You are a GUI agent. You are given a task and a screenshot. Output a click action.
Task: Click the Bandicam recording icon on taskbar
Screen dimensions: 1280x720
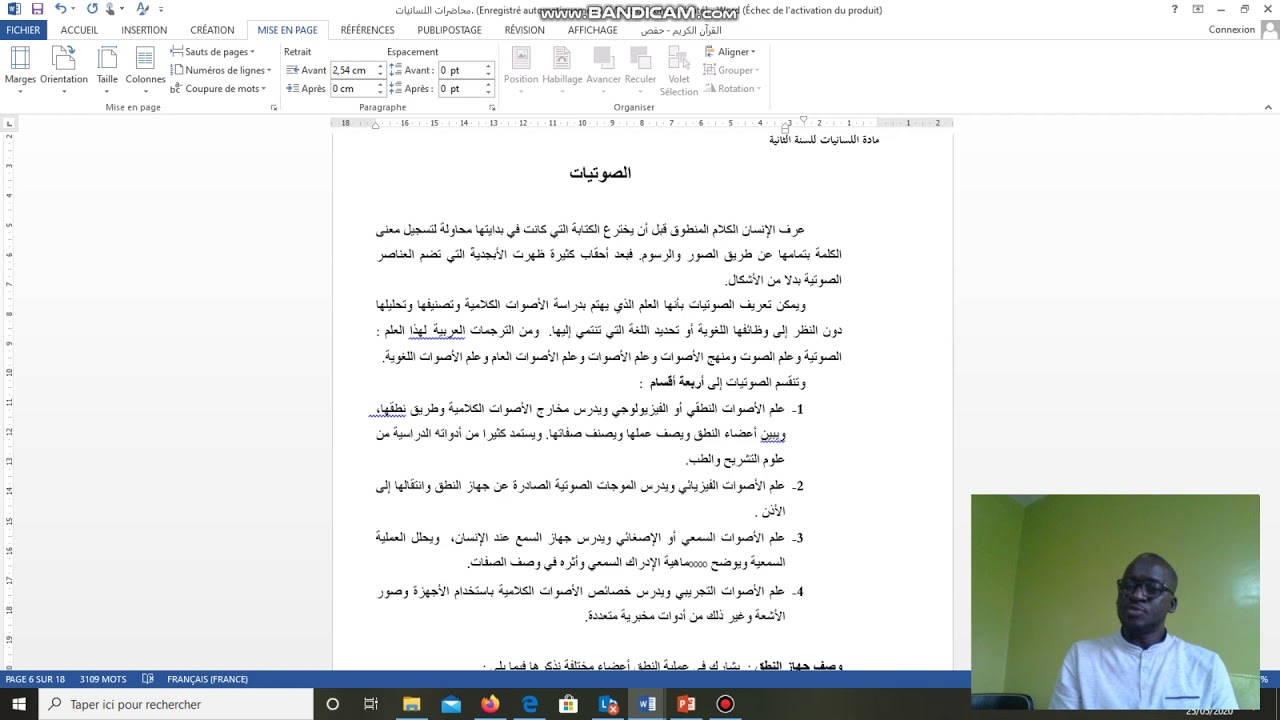[725, 704]
